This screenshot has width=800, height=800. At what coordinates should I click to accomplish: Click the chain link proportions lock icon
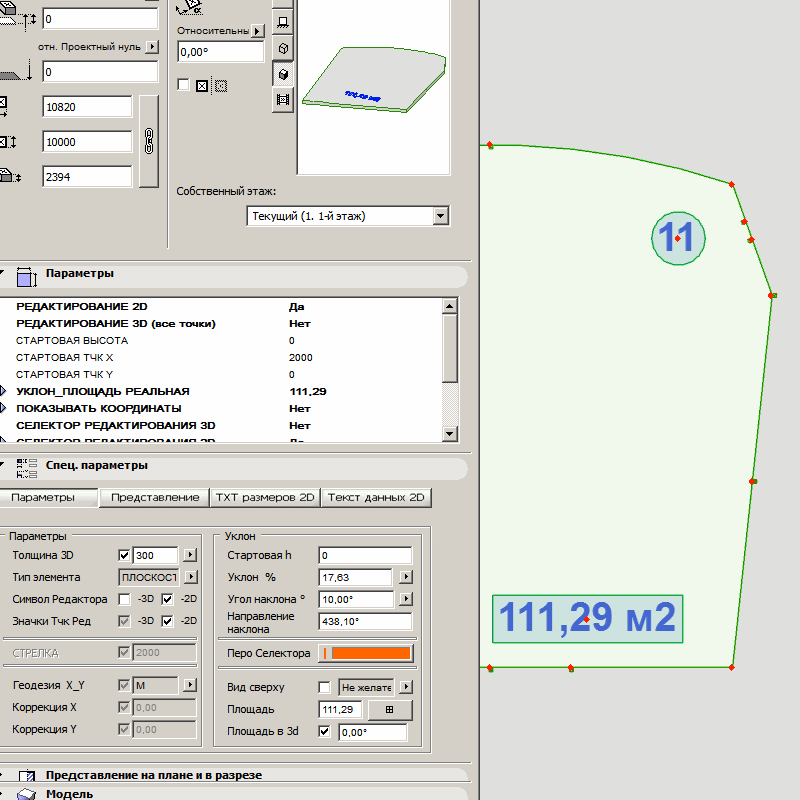[148, 141]
